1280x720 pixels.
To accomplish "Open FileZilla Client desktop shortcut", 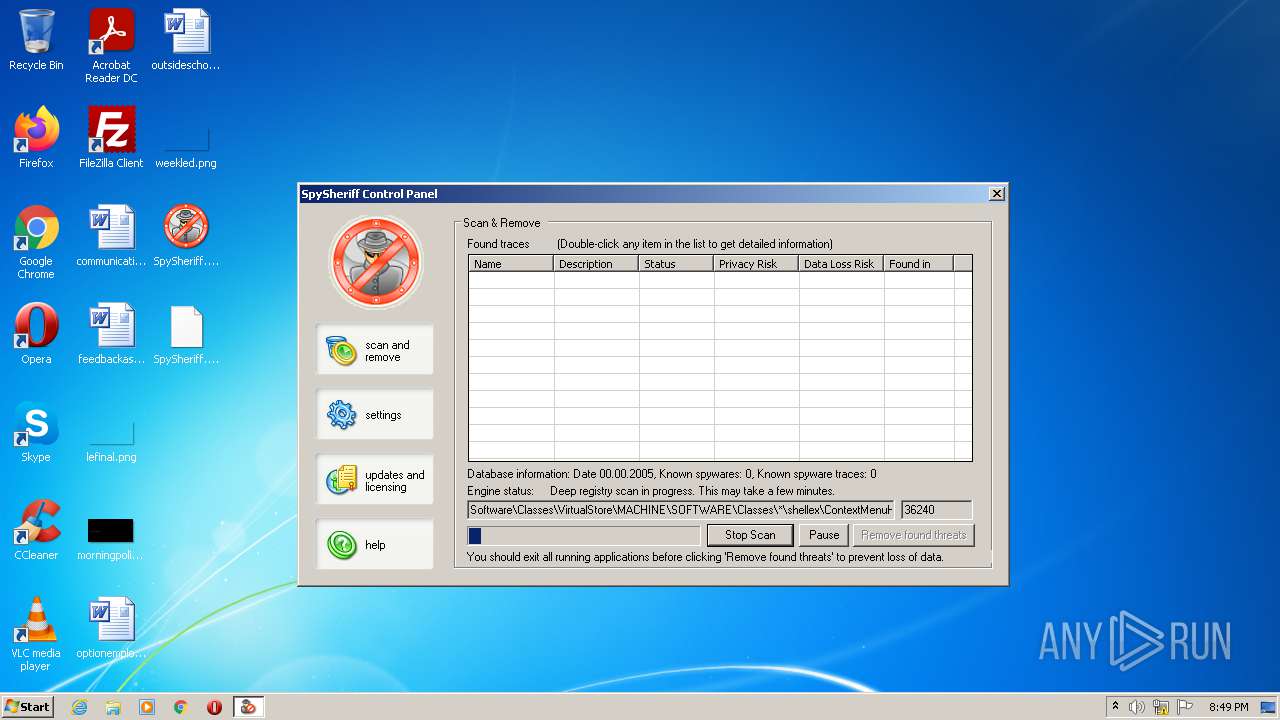I will coord(111,138).
